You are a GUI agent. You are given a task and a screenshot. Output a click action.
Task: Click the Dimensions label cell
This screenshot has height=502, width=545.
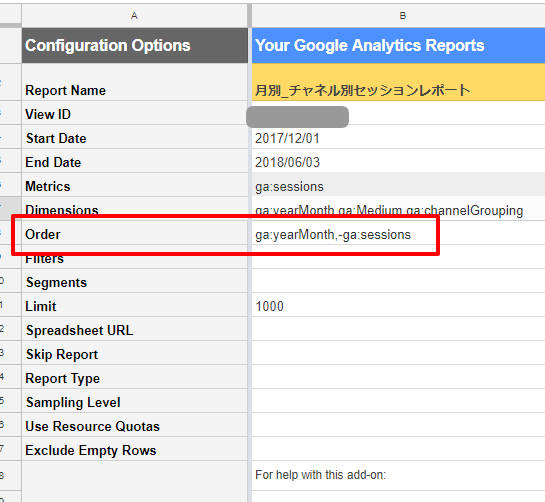tap(135, 209)
